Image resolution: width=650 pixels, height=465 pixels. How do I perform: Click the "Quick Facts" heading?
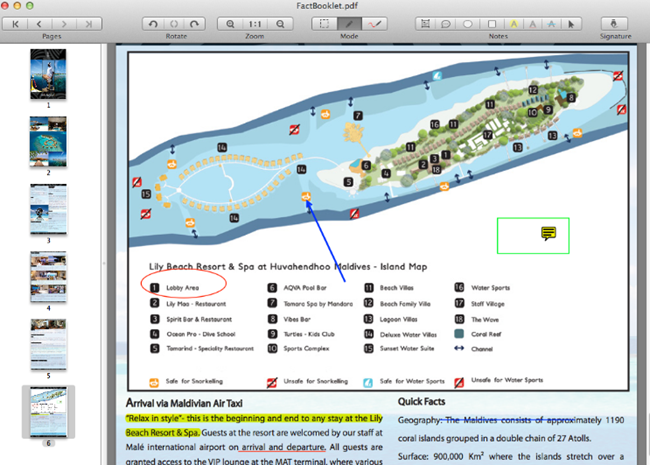(421, 402)
